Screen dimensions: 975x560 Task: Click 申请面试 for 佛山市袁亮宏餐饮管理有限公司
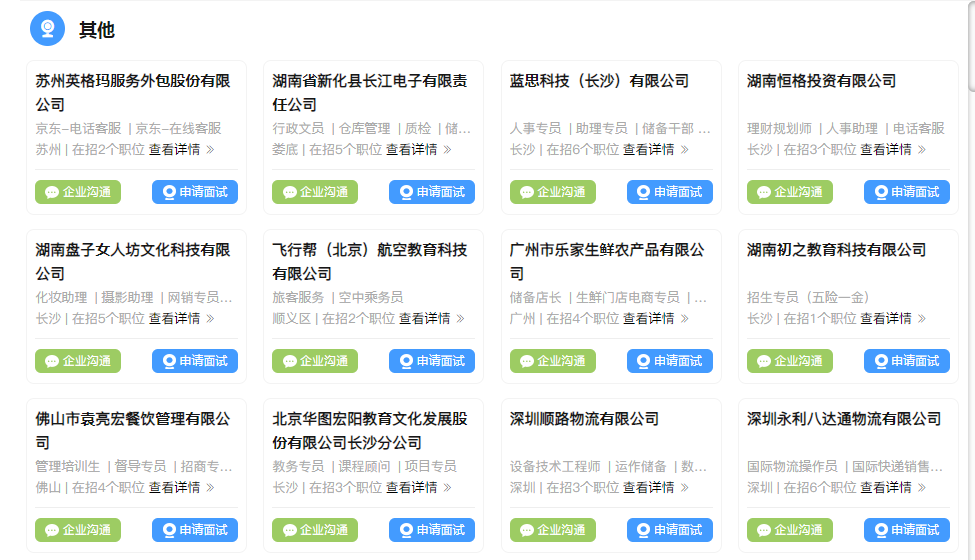tap(195, 530)
